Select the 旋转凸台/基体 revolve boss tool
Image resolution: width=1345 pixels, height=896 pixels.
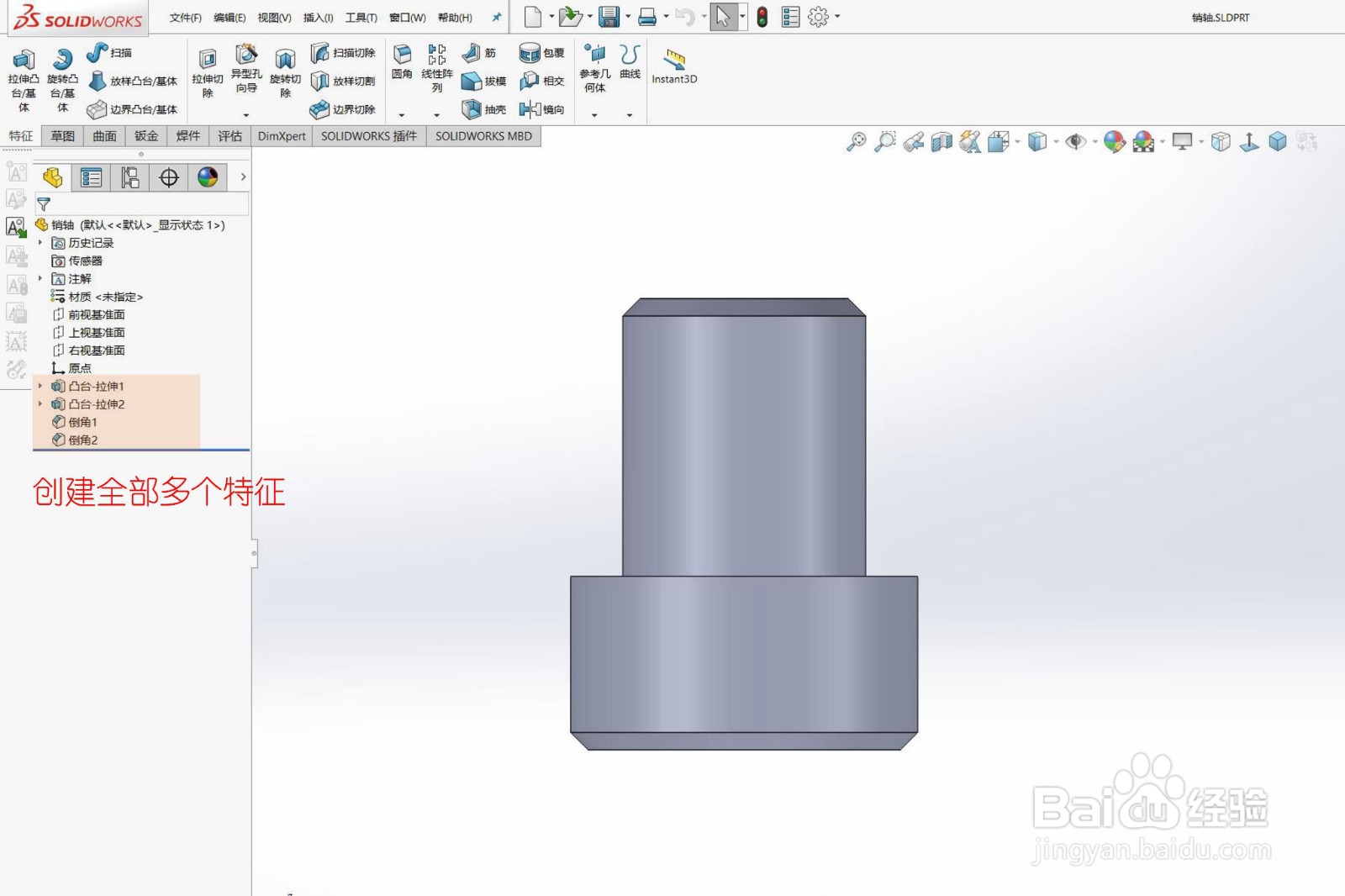62,80
